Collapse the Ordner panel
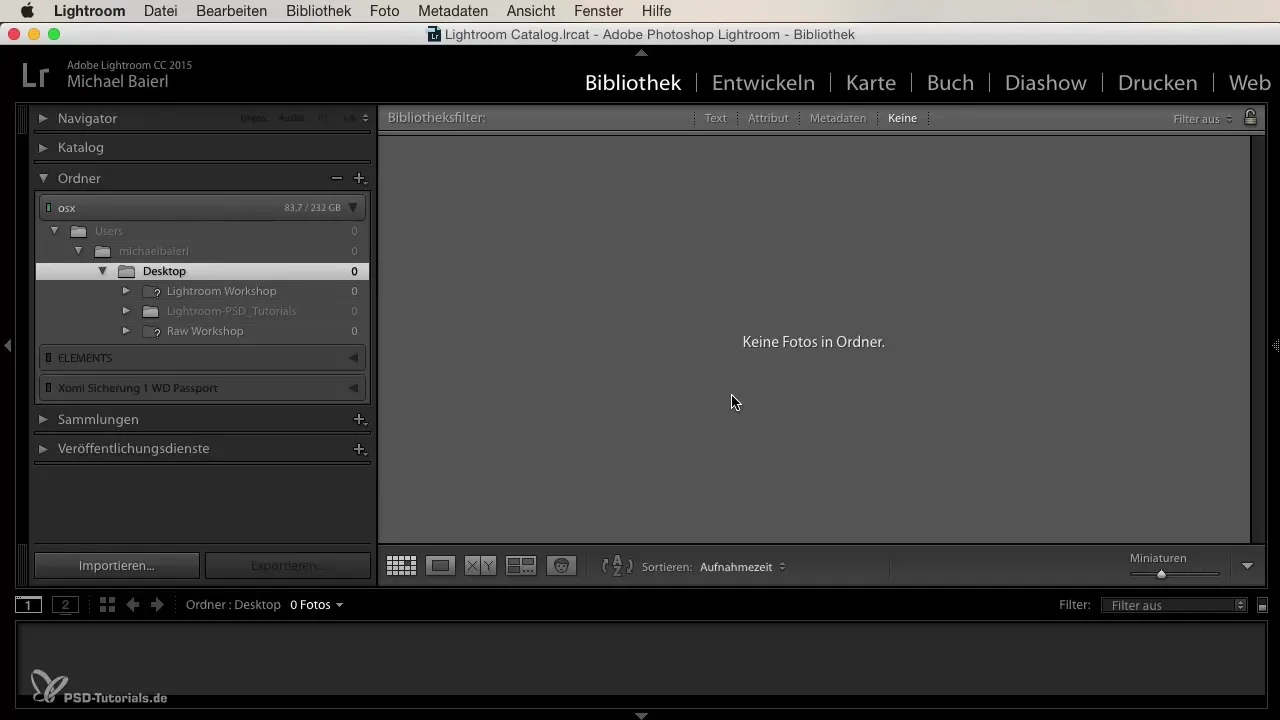 [43, 178]
